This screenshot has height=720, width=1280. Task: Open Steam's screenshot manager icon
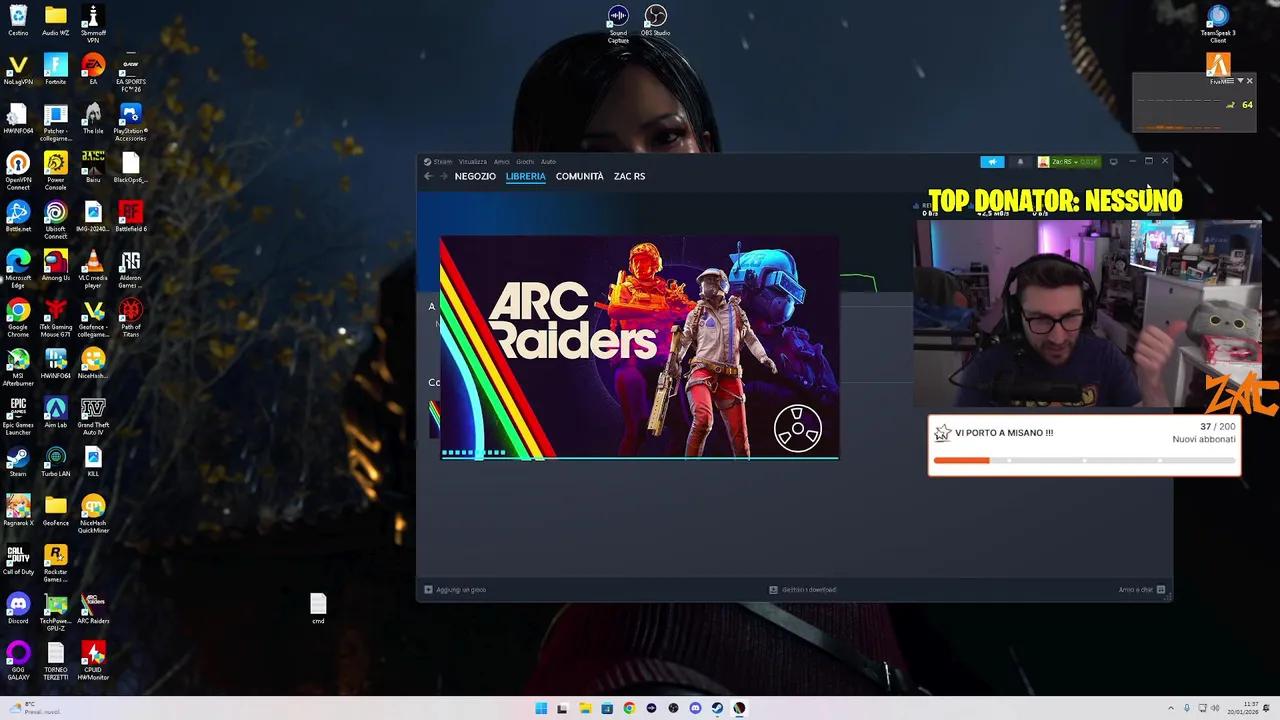tap(1114, 161)
